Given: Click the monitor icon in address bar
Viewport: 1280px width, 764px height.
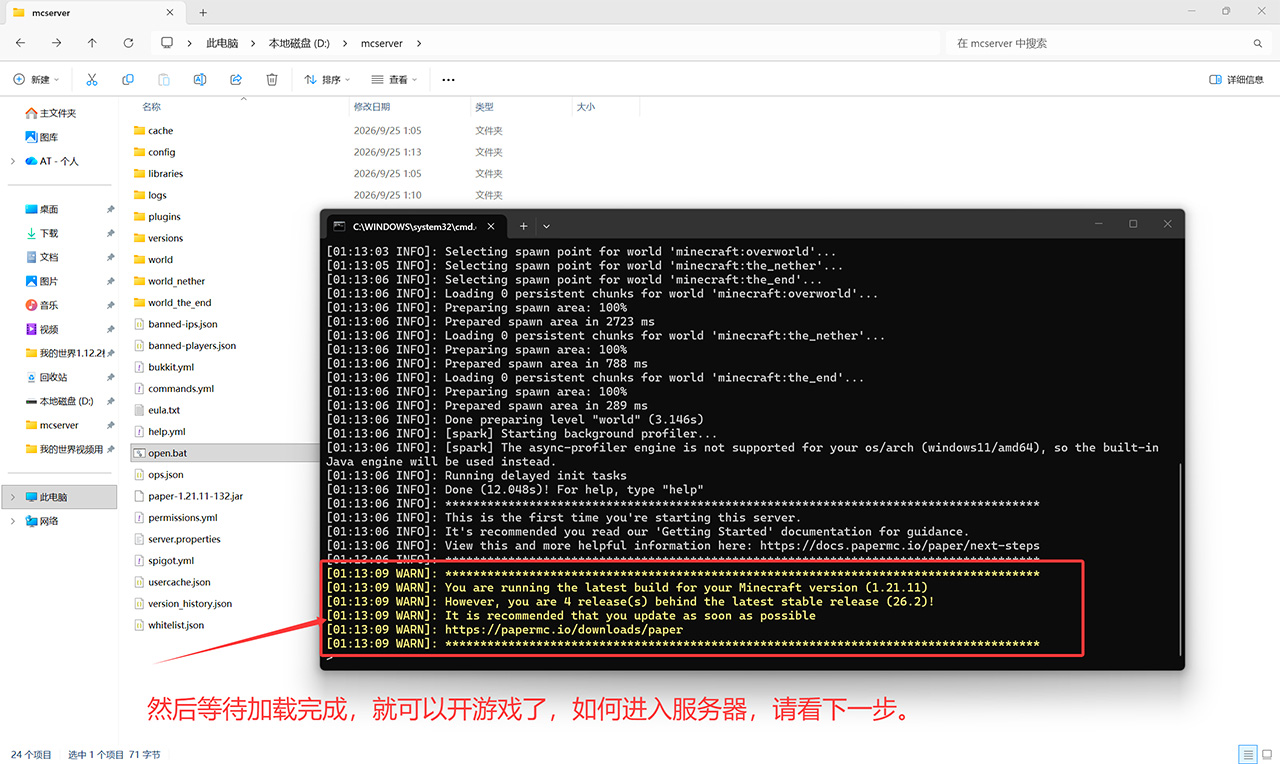Looking at the screenshot, I should pyautogui.click(x=167, y=43).
